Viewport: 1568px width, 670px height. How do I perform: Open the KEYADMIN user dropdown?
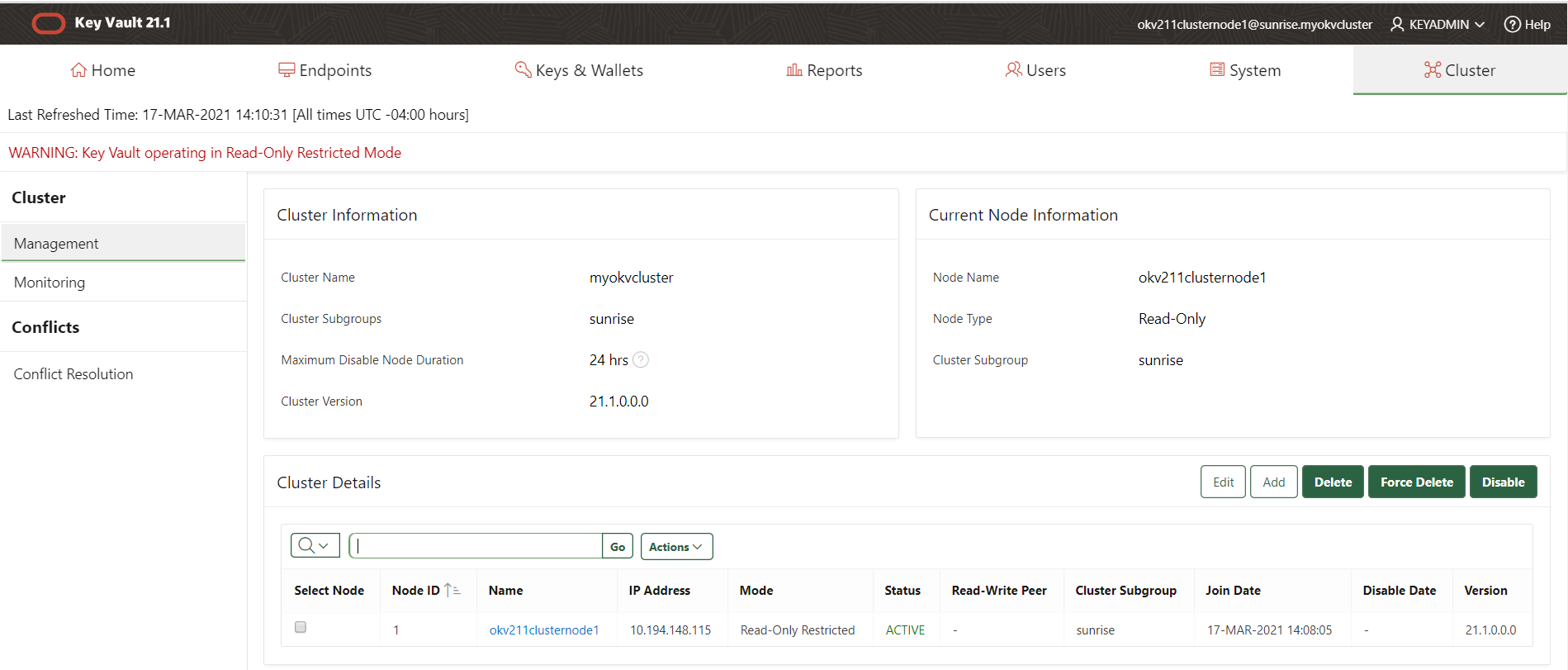pyautogui.click(x=1438, y=25)
